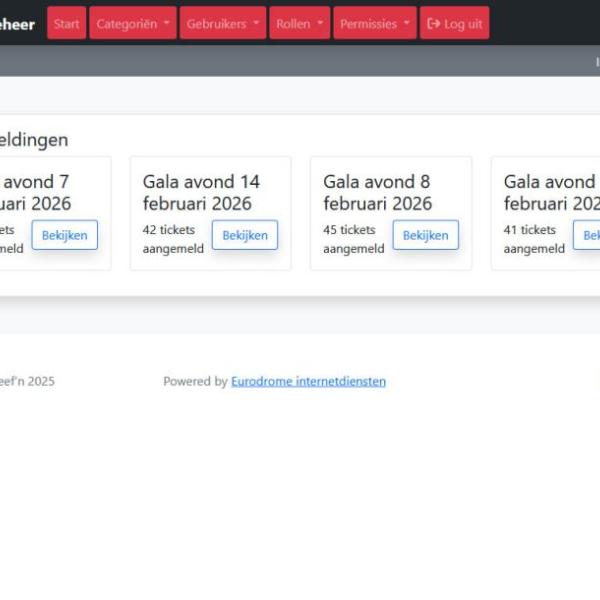Screen dimensions: 600x600
Task: Select the Gala avond 8 februari 2026 title
Action: 377,193
